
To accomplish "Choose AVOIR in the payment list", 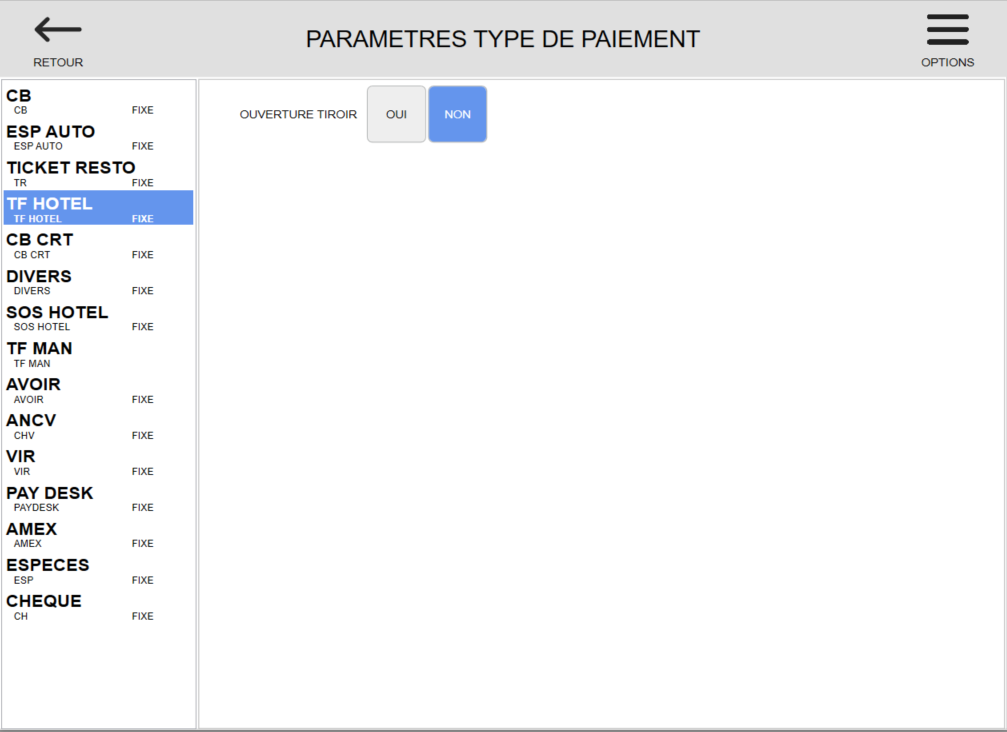I will click(98, 388).
